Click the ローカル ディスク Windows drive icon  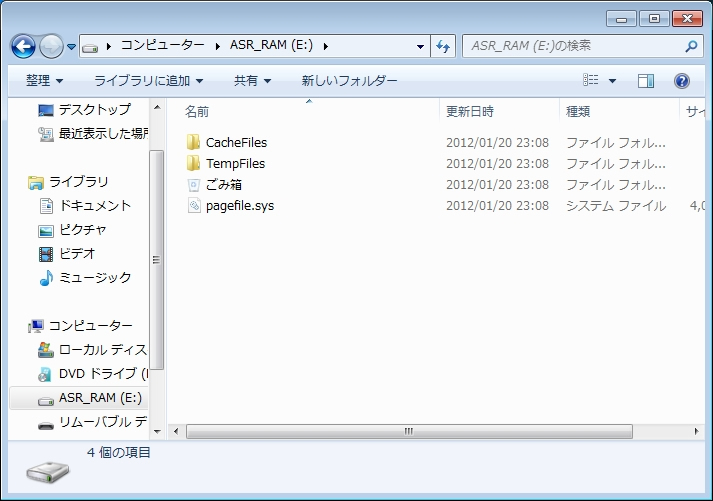coord(45,350)
